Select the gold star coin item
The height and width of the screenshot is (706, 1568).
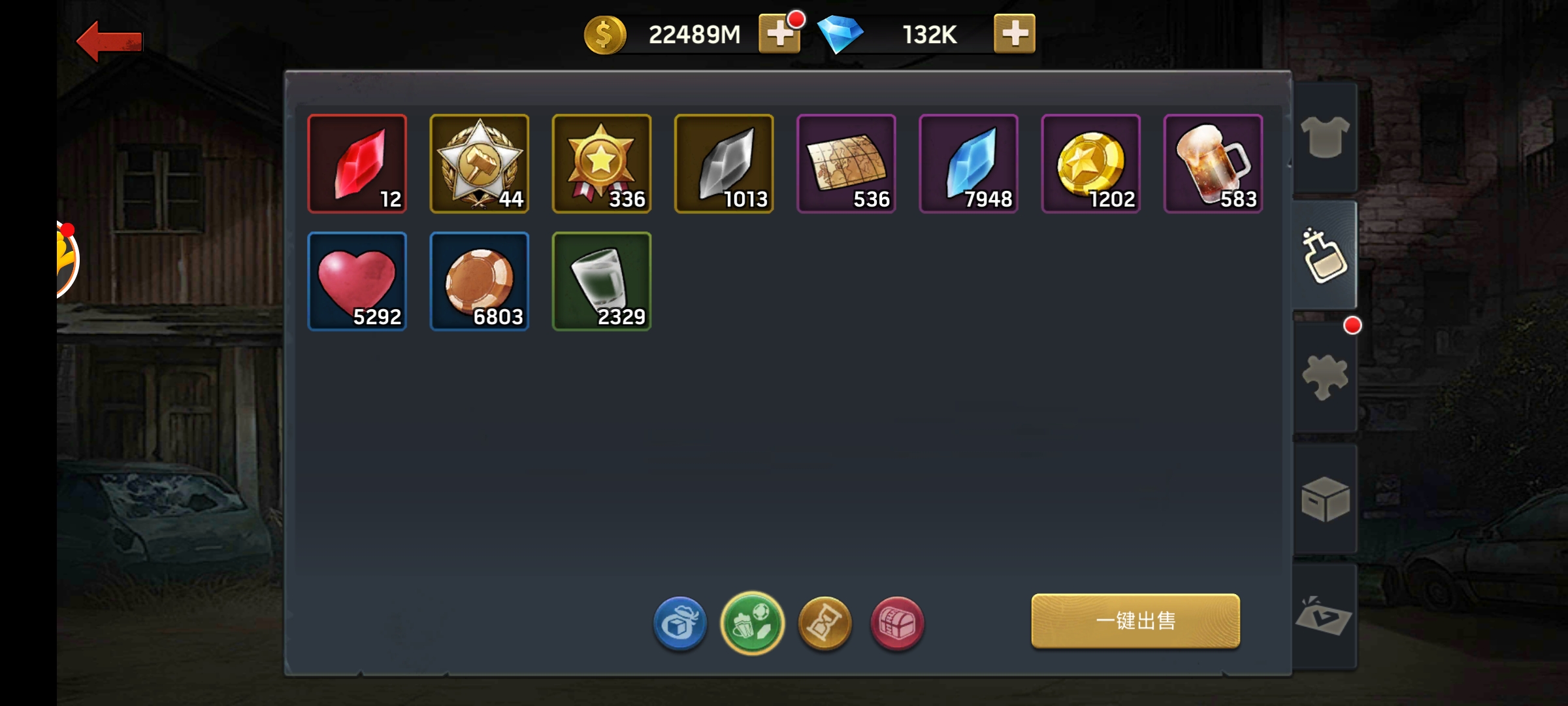pyautogui.click(x=1091, y=163)
